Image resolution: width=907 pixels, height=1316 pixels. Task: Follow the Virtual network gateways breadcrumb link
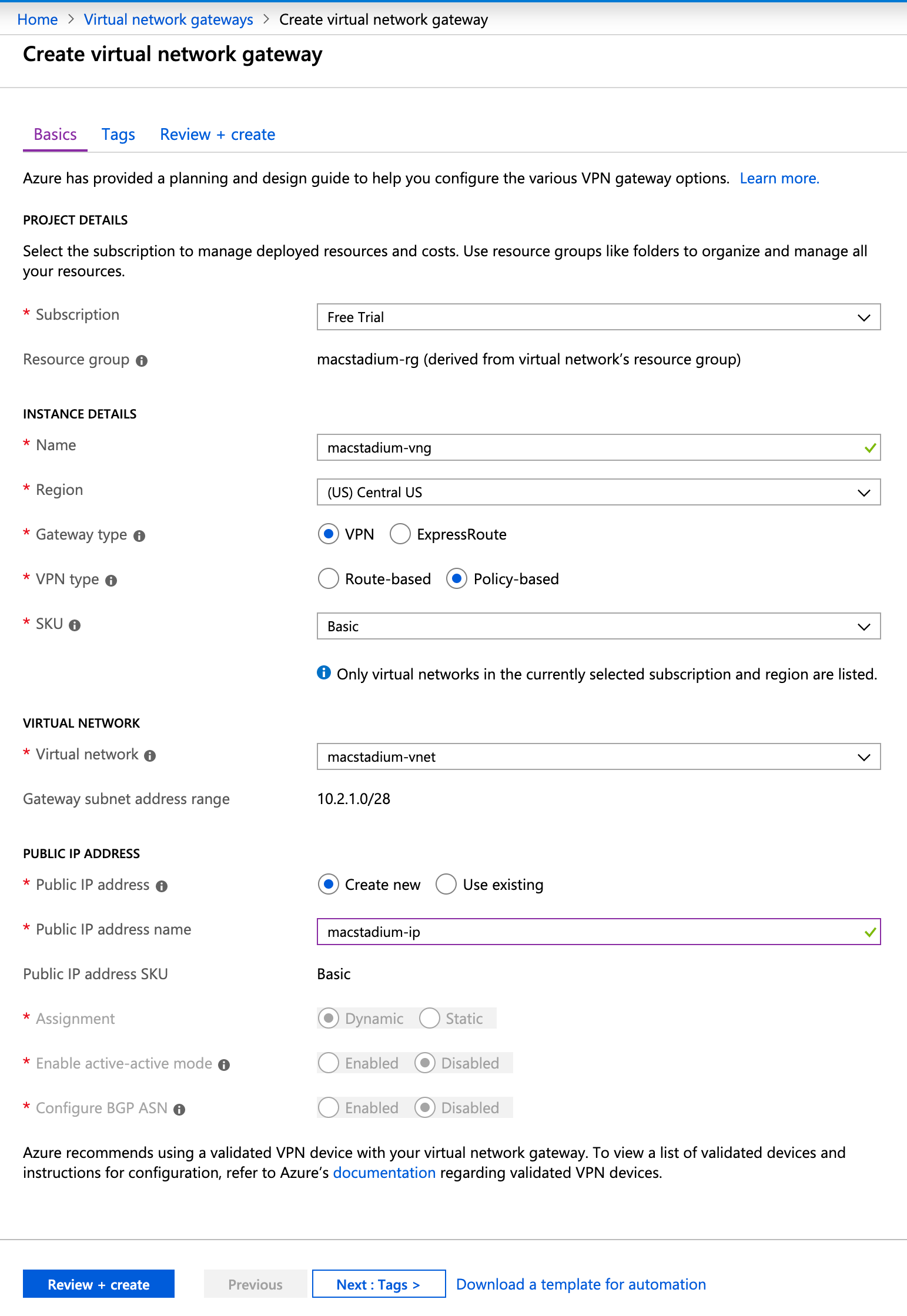click(x=168, y=19)
